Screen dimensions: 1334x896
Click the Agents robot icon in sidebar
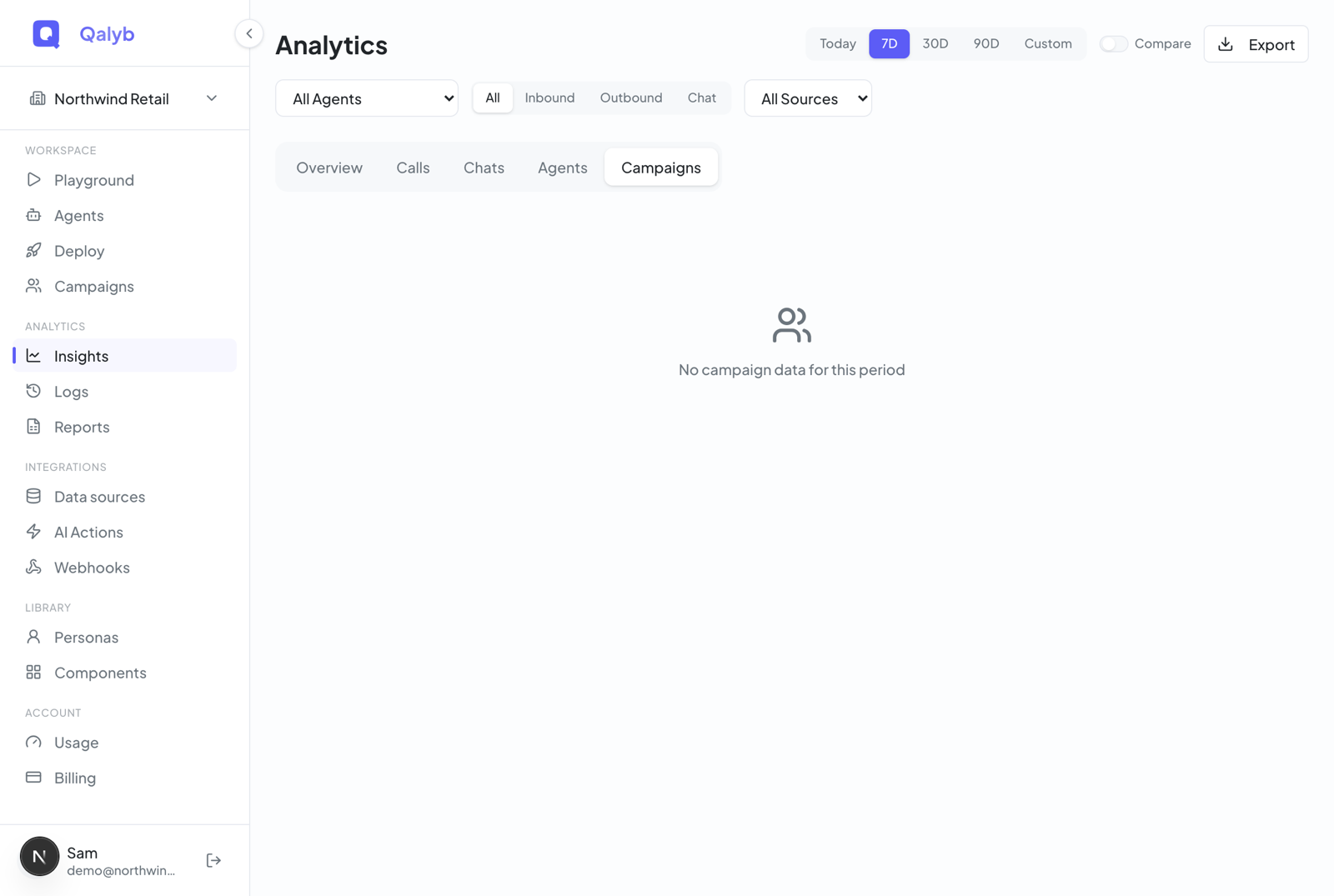tap(33, 215)
